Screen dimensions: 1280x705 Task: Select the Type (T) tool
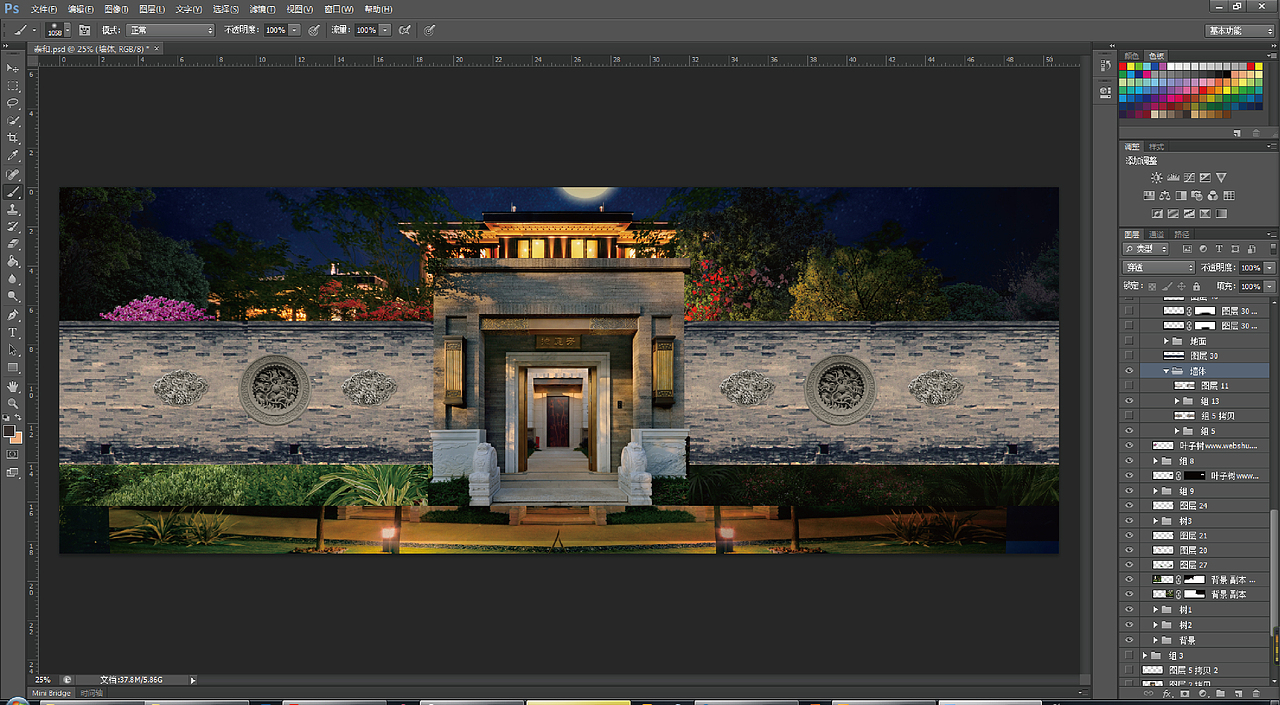(13, 332)
